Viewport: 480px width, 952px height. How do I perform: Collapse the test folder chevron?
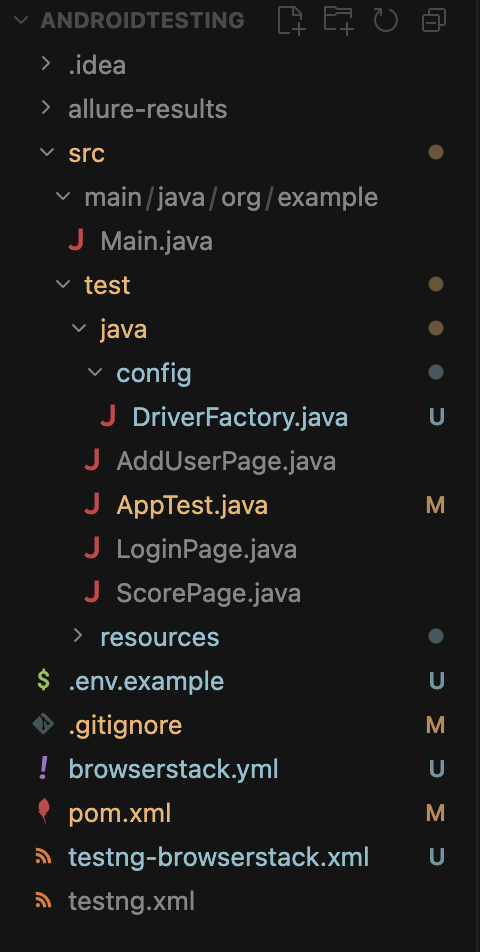click(x=63, y=285)
